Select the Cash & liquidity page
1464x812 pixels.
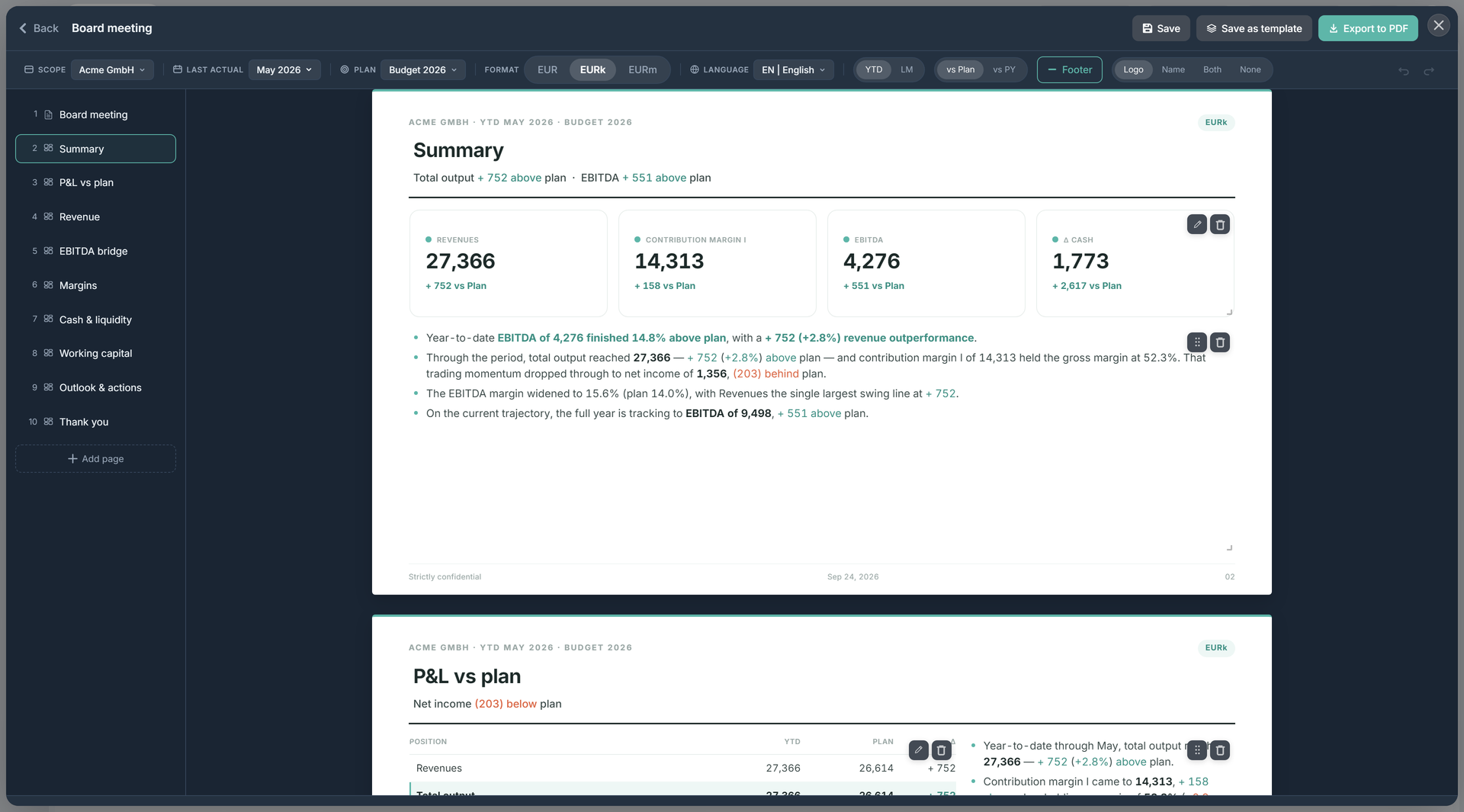pyautogui.click(x=95, y=319)
